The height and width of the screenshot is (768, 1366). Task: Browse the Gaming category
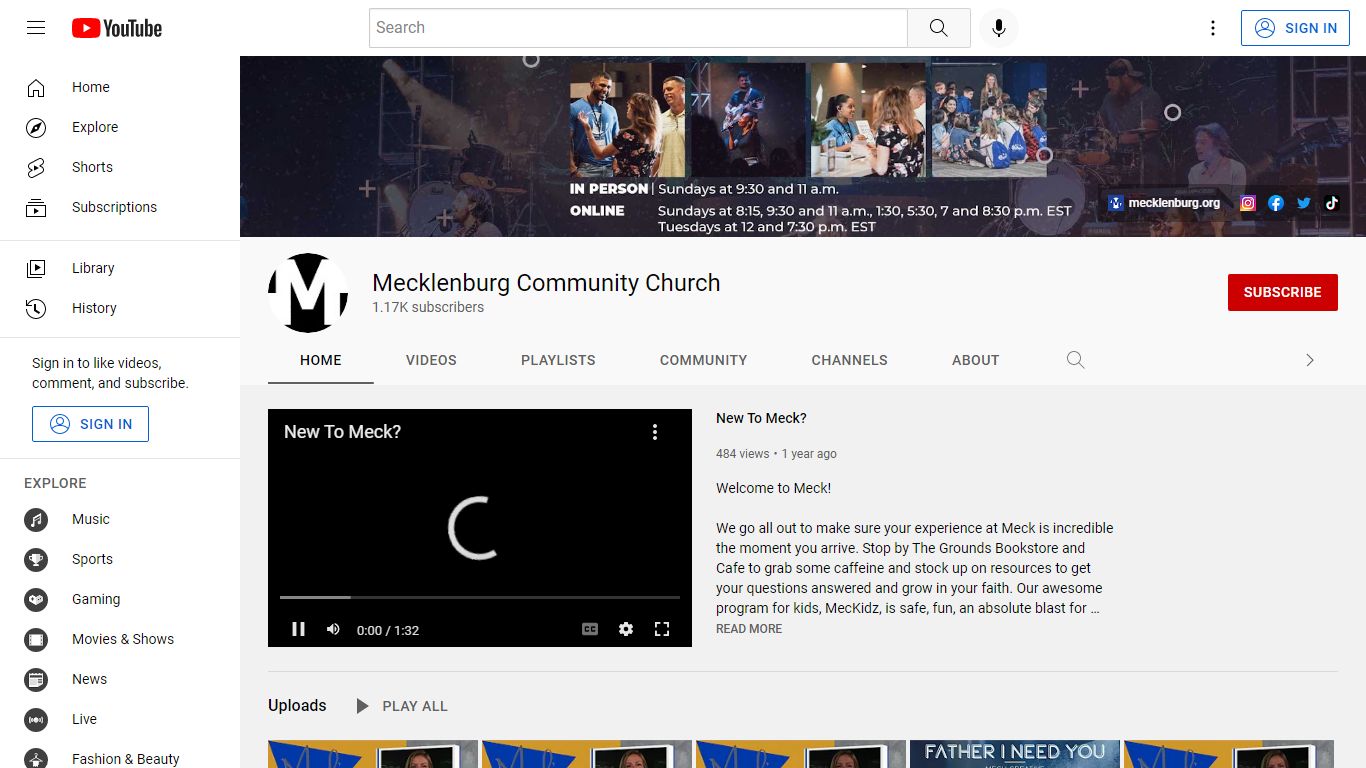pos(120,599)
